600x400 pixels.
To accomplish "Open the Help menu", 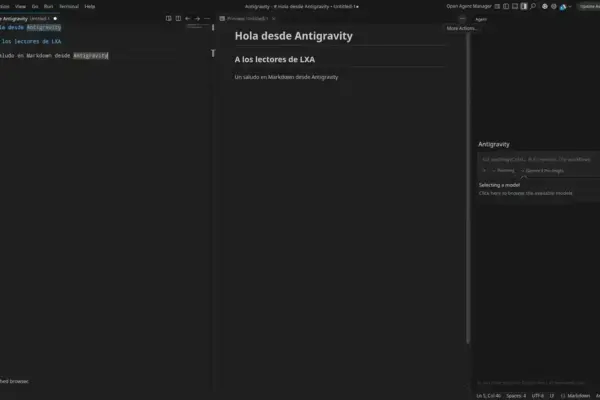I will click(90, 7).
